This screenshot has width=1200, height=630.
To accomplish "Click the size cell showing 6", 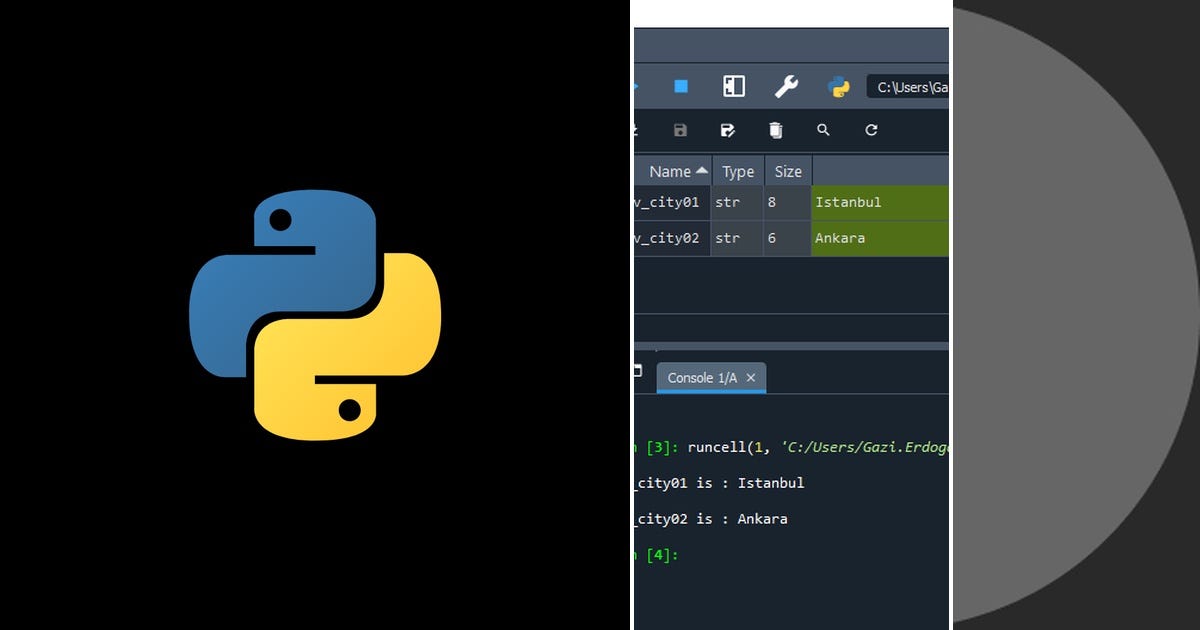I will click(787, 238).
